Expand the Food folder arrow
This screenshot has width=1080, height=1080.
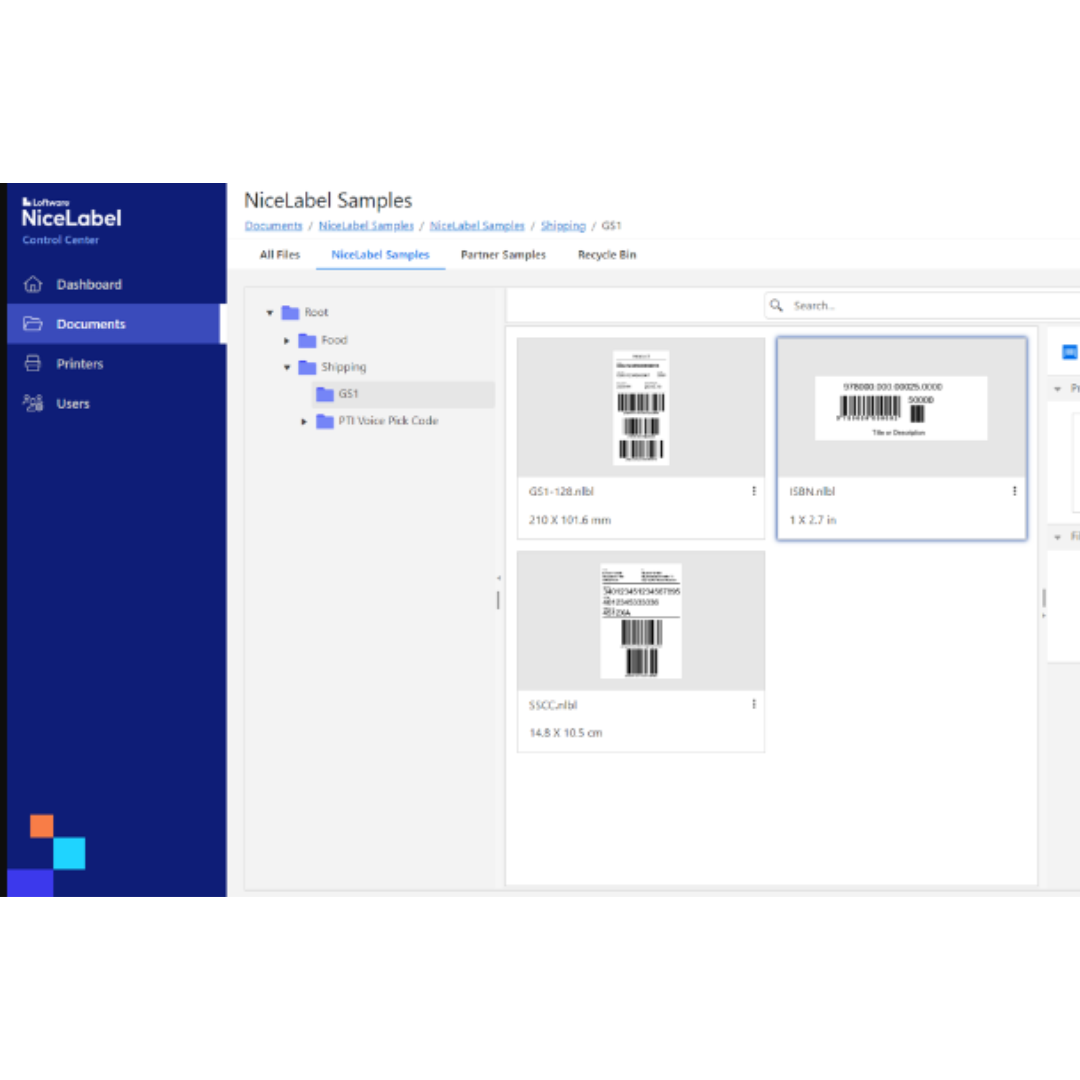(x=287, y=340)
